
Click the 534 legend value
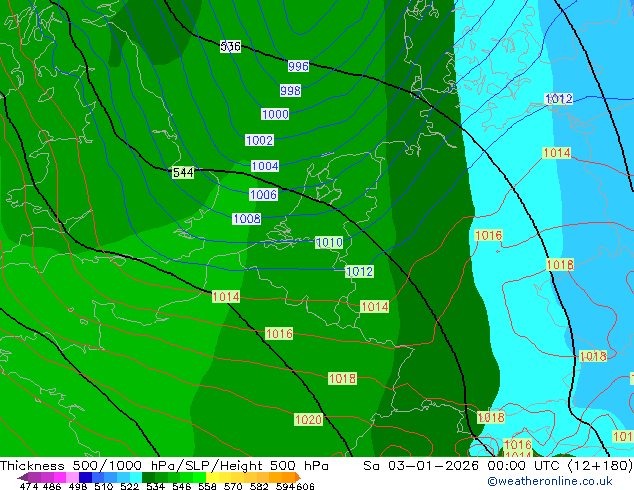click(156, 486)
